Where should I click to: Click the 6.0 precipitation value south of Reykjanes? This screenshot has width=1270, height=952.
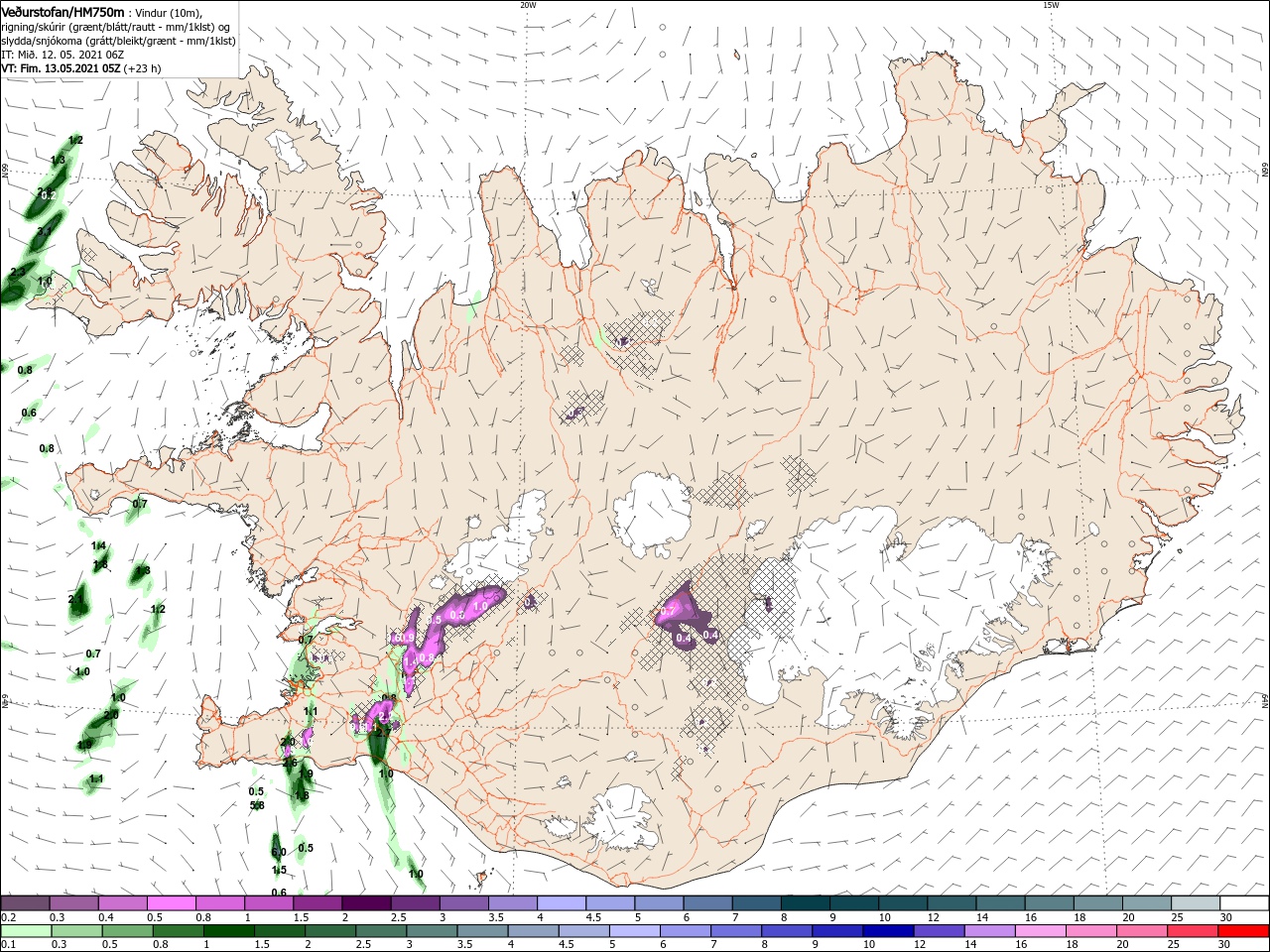(x=279, y=852)
